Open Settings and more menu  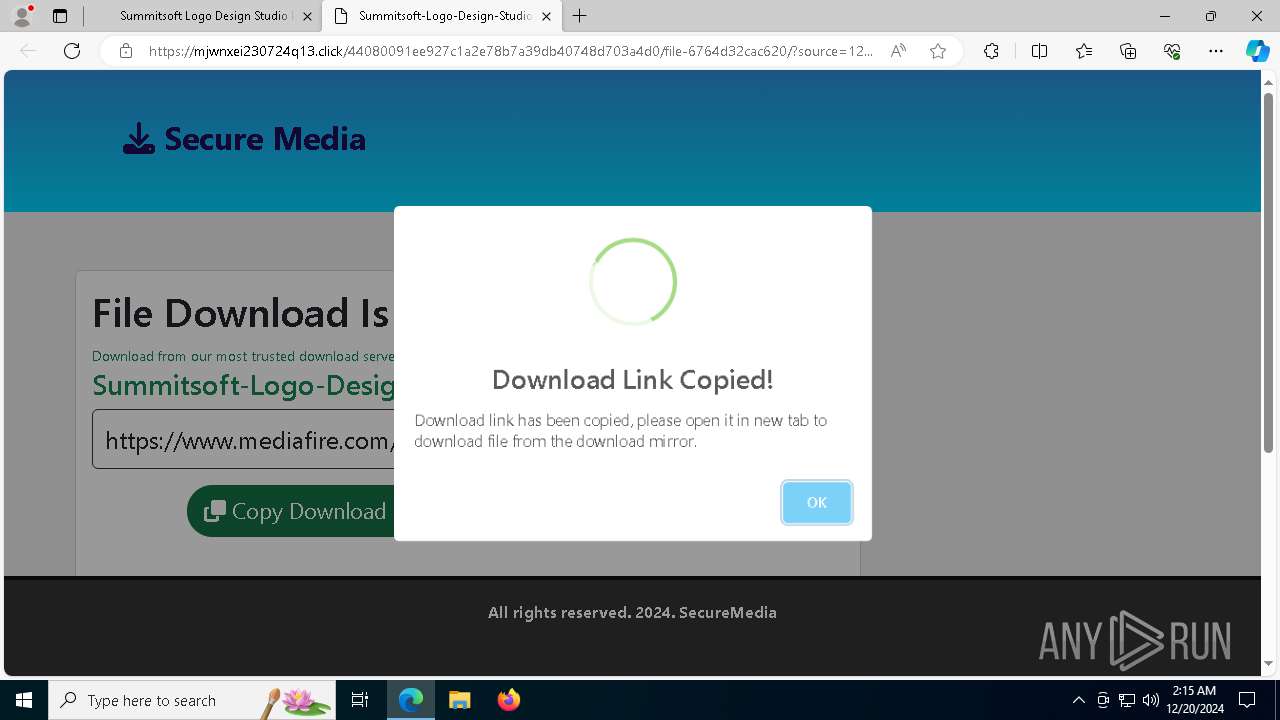click(1216, 51)
